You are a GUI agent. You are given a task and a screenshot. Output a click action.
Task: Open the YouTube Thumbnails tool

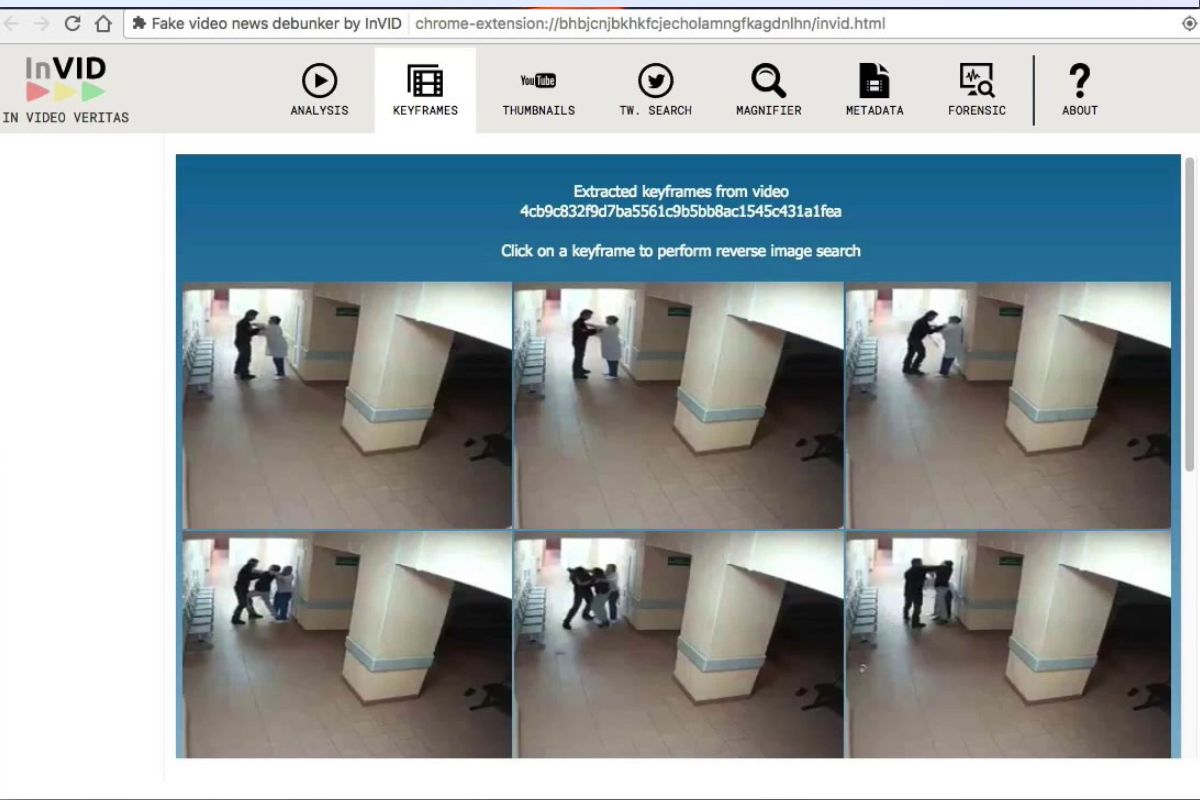(538, 90)
